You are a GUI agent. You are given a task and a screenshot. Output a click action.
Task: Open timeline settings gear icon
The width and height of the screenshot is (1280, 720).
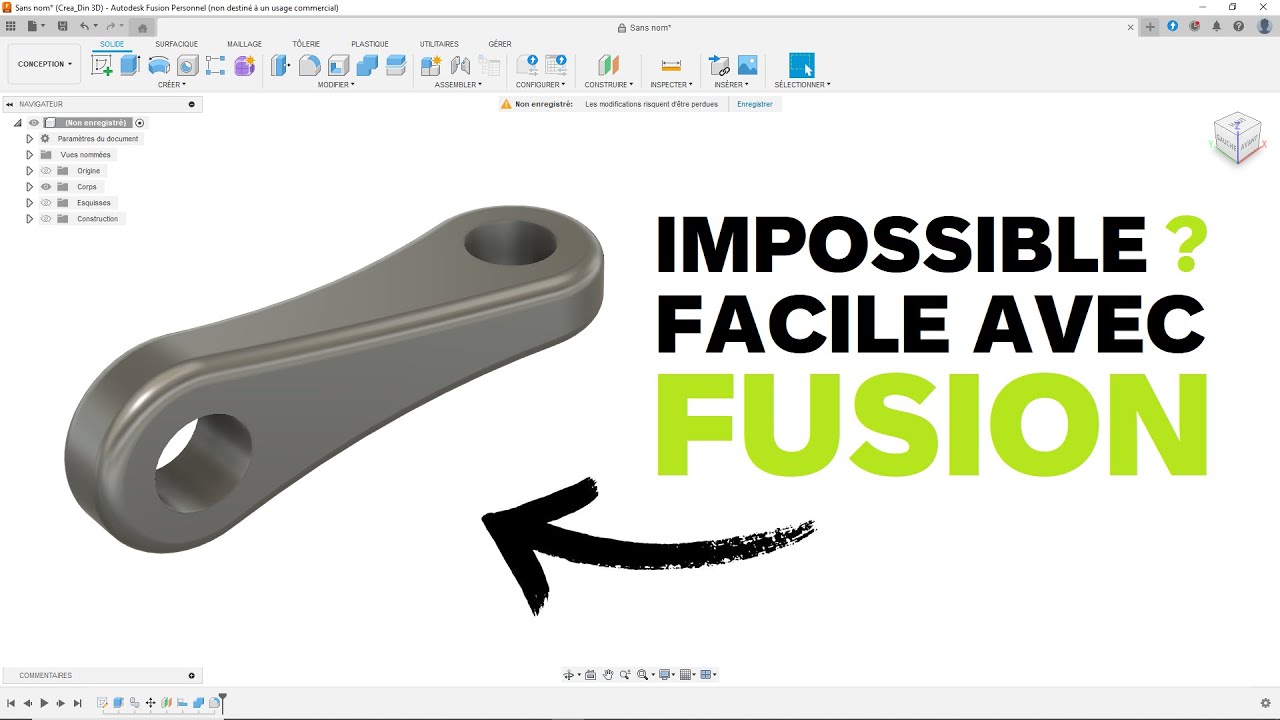coord(1265,703)
